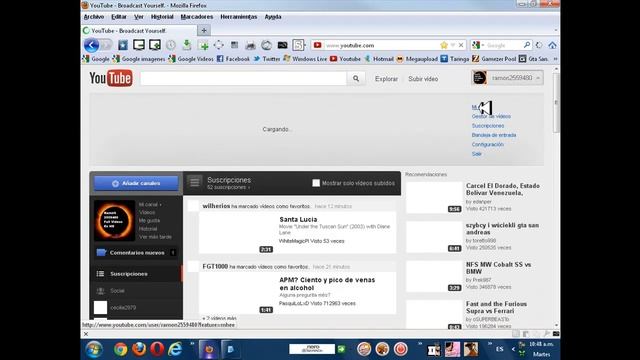This screenshot has width=640, height=360.
Task: Click the Firefox back arrow button
Action: click(x=91, y=45)
